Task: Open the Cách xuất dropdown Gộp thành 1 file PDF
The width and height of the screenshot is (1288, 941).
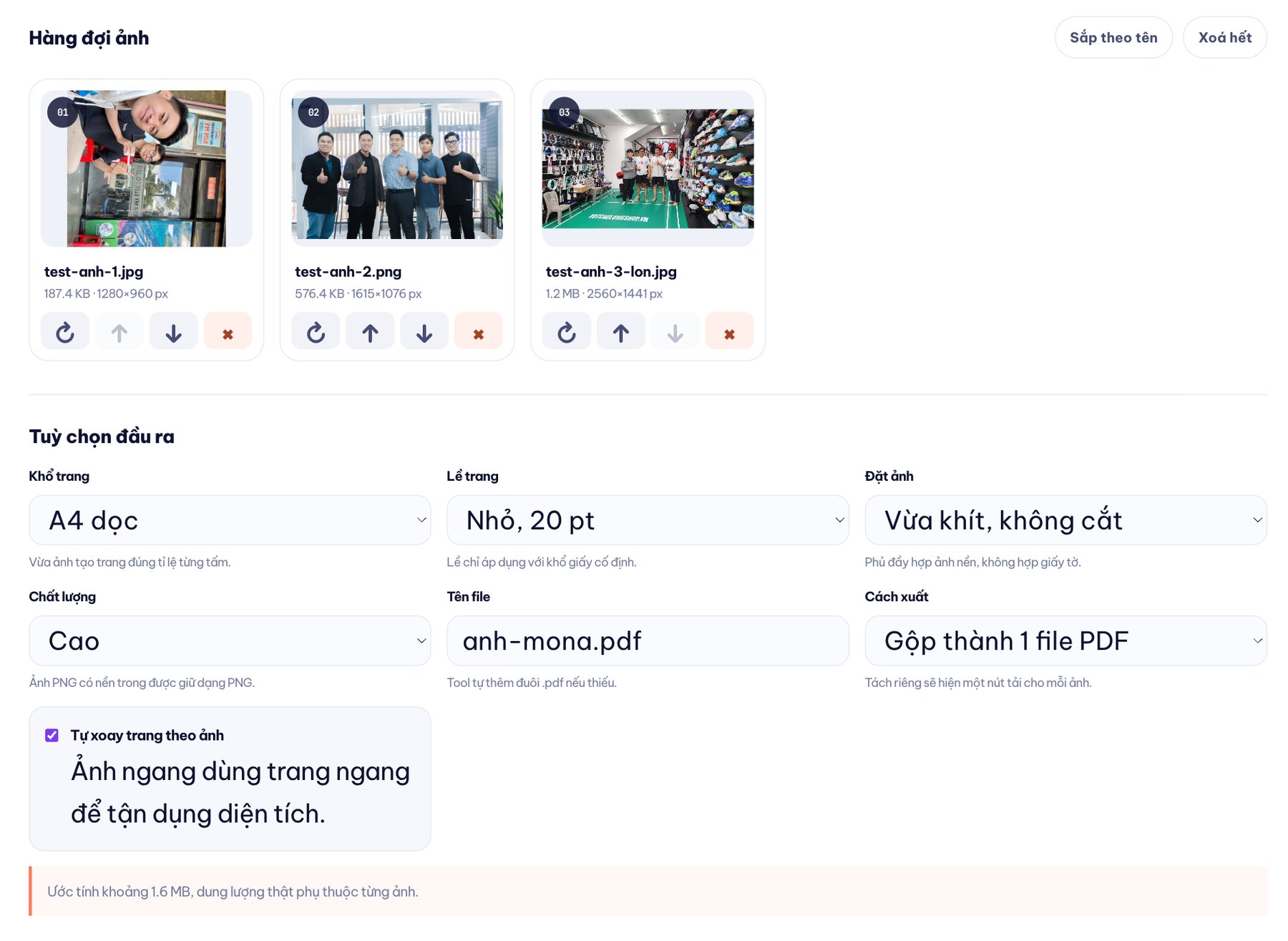Action: [x=1065, y=640]
